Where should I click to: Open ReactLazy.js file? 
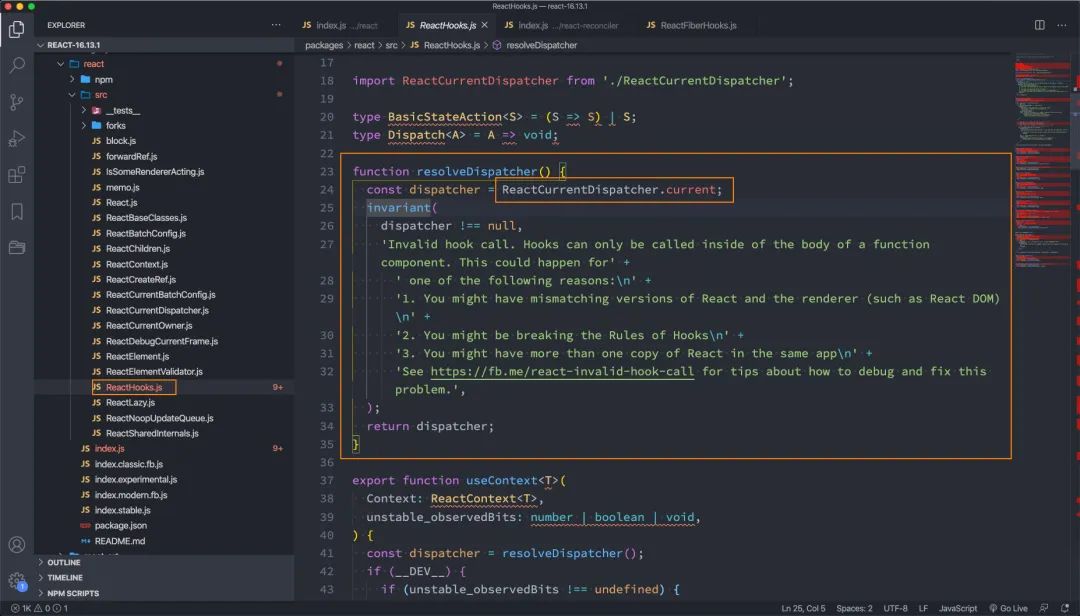[130, 402]
